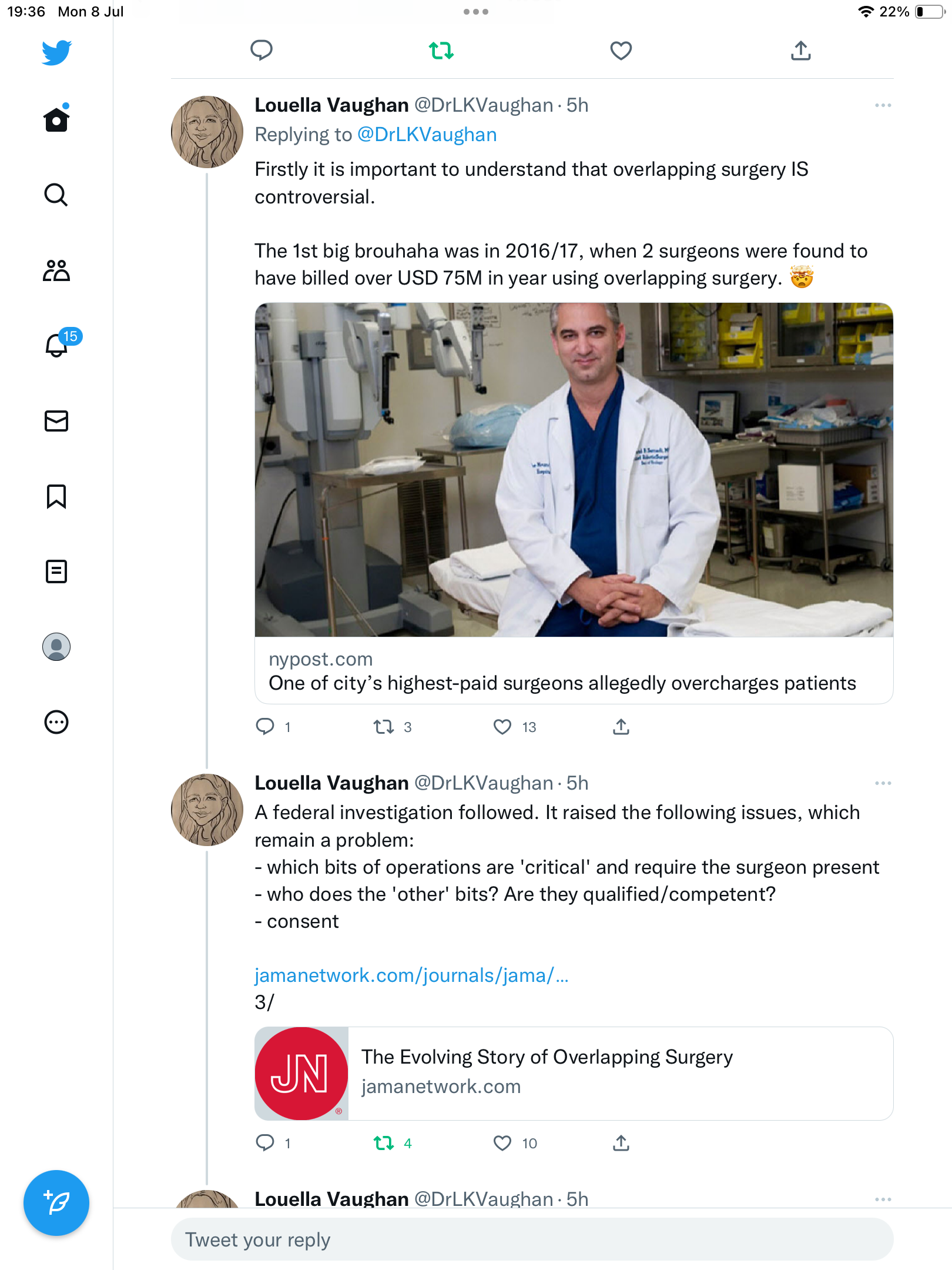Open more options on first Louella tweet
Image resolution: width=952 pixels, height=1270 pixels.
coord(883,106)
